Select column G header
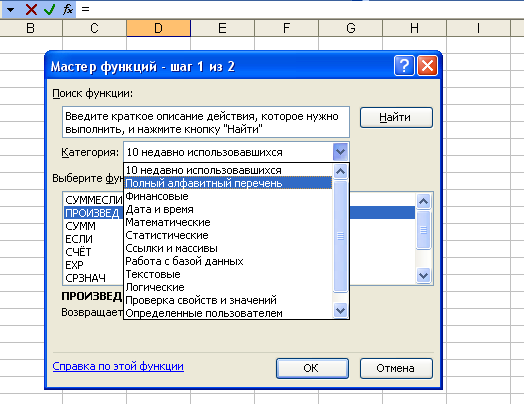Screen dimensions: 524x404 coord(351,28)
